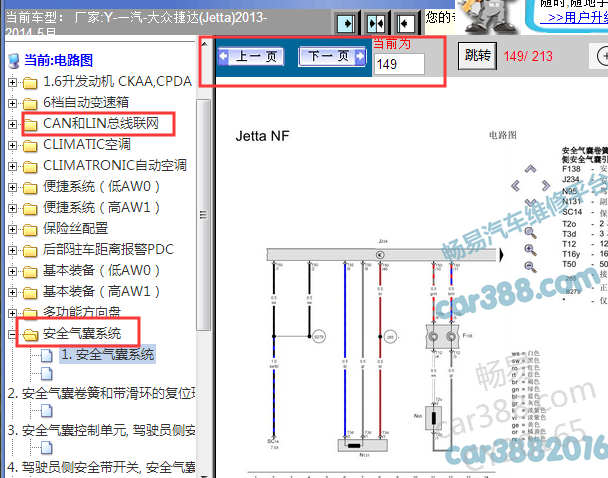
Task: Select the 安全气囊系统 folder label
Action: point(82,333)
